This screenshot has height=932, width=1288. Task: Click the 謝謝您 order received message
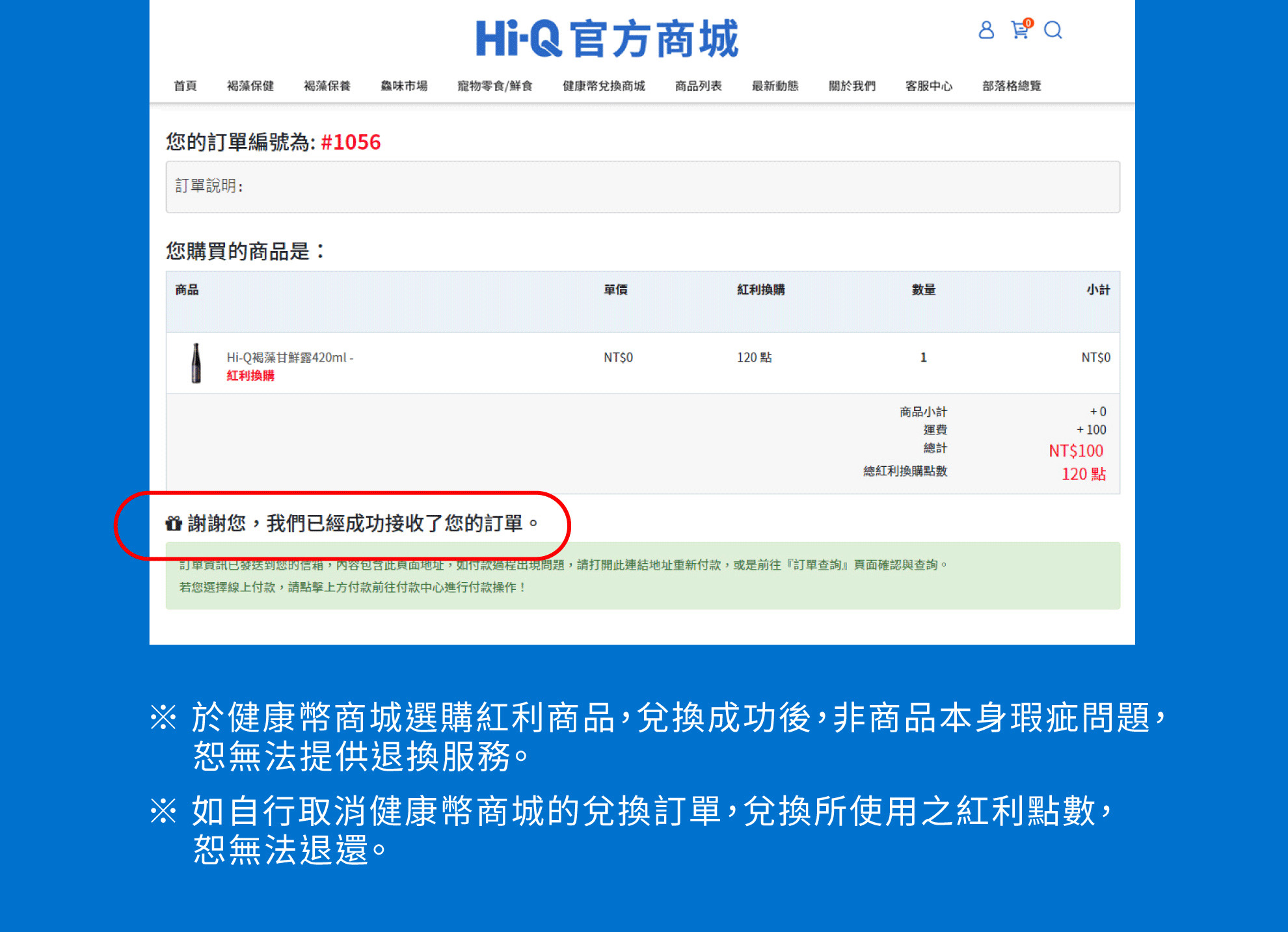[x=363, y=523]
